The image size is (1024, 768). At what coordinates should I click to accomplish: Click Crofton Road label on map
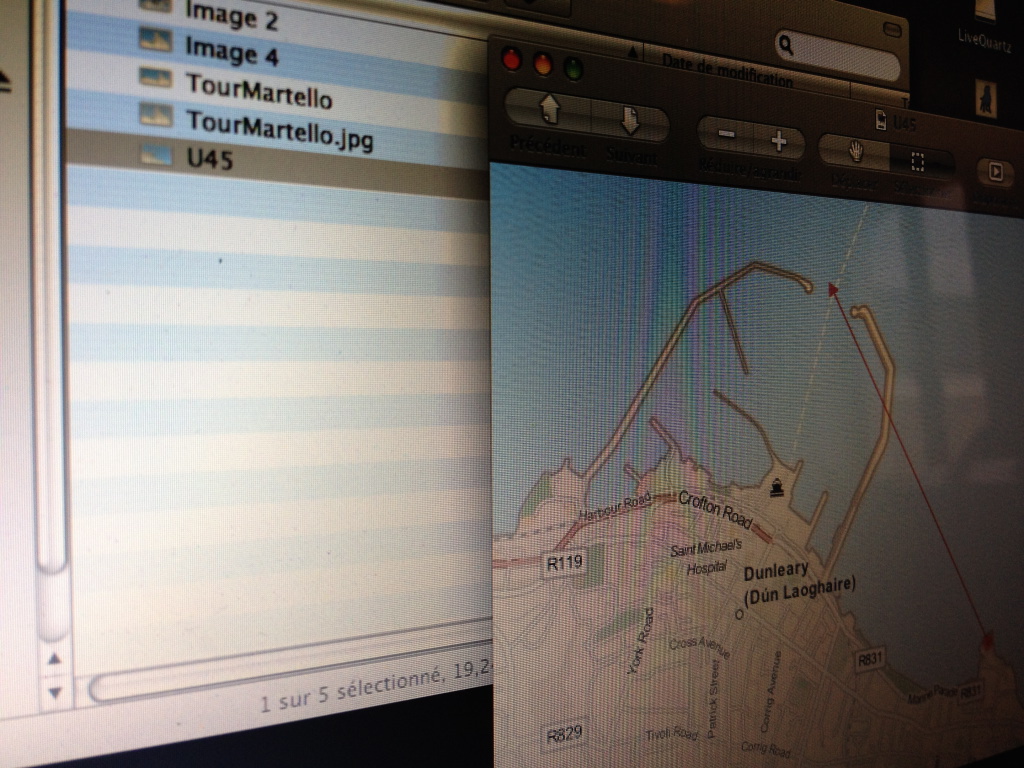tap(714, 509)
